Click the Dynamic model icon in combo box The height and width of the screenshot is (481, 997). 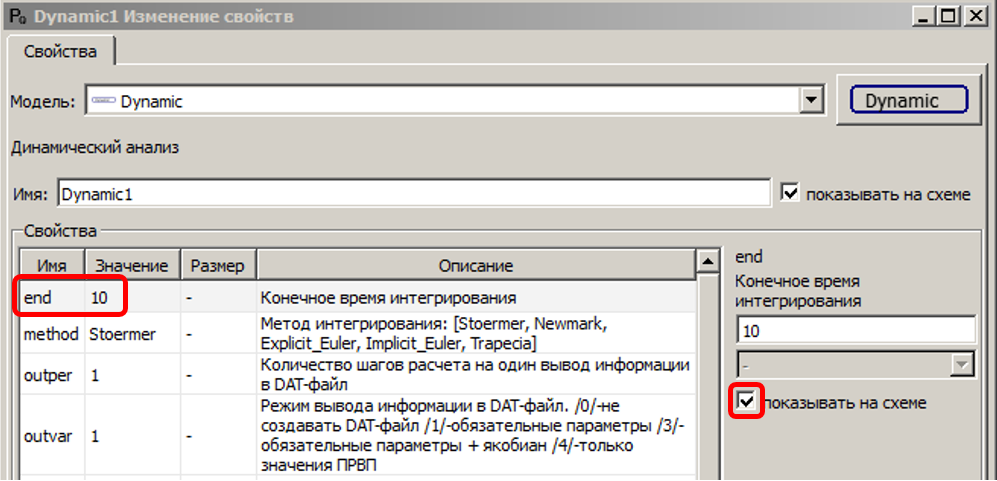[x=102, y=101]
